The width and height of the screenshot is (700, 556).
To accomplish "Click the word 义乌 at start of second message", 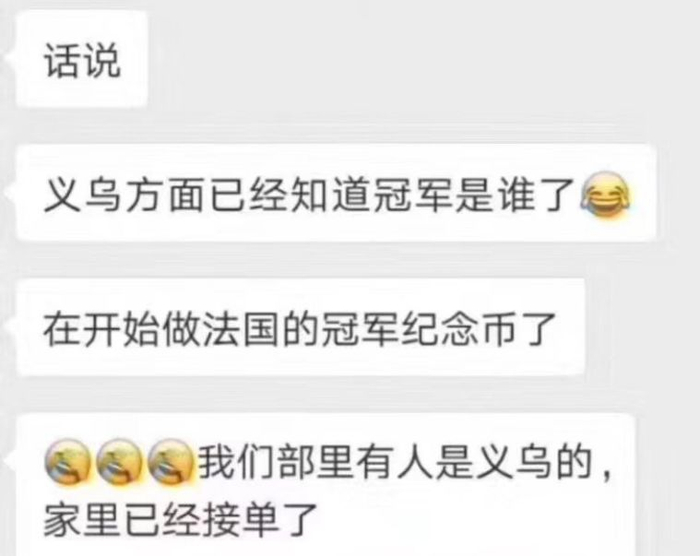I will click(83, 195).
